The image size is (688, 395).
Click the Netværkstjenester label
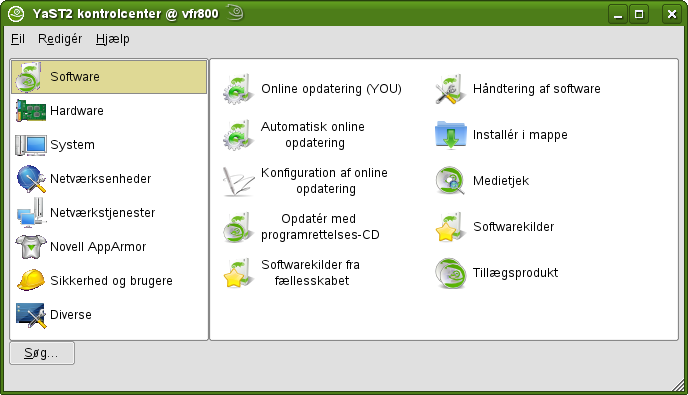(x=103, y=213)
